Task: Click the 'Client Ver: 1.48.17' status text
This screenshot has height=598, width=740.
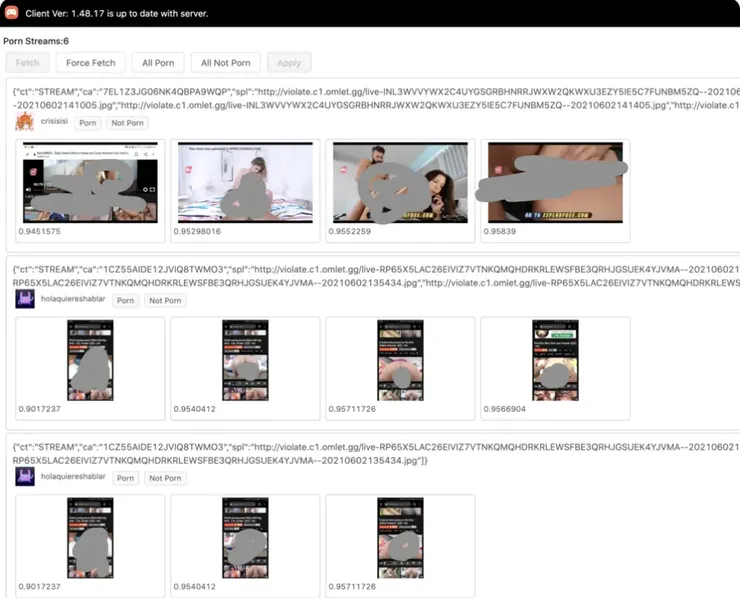Action: click(117, 14)
